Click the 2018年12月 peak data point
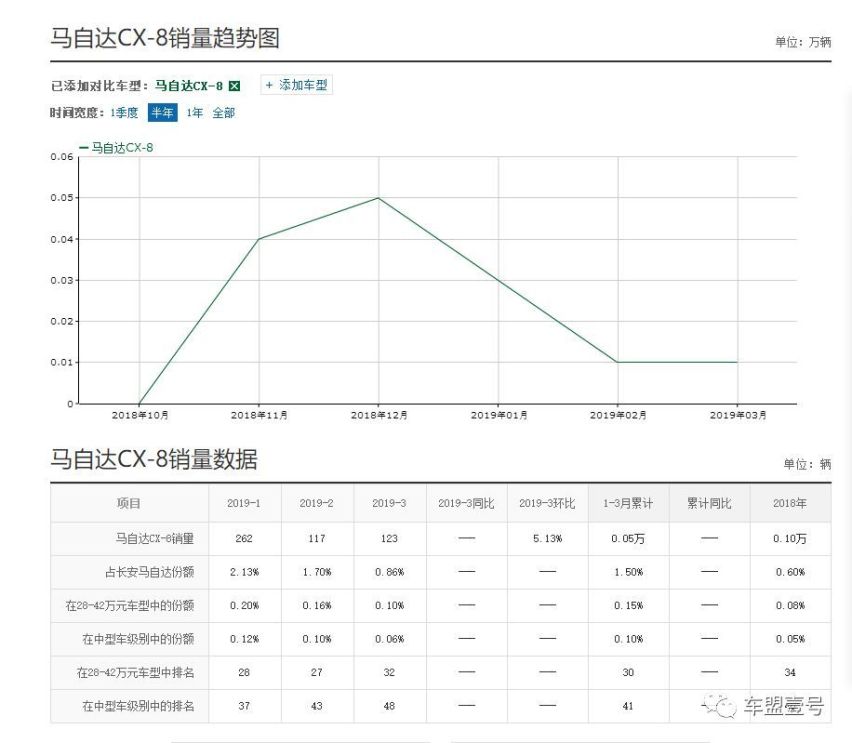 click(379, 198)
